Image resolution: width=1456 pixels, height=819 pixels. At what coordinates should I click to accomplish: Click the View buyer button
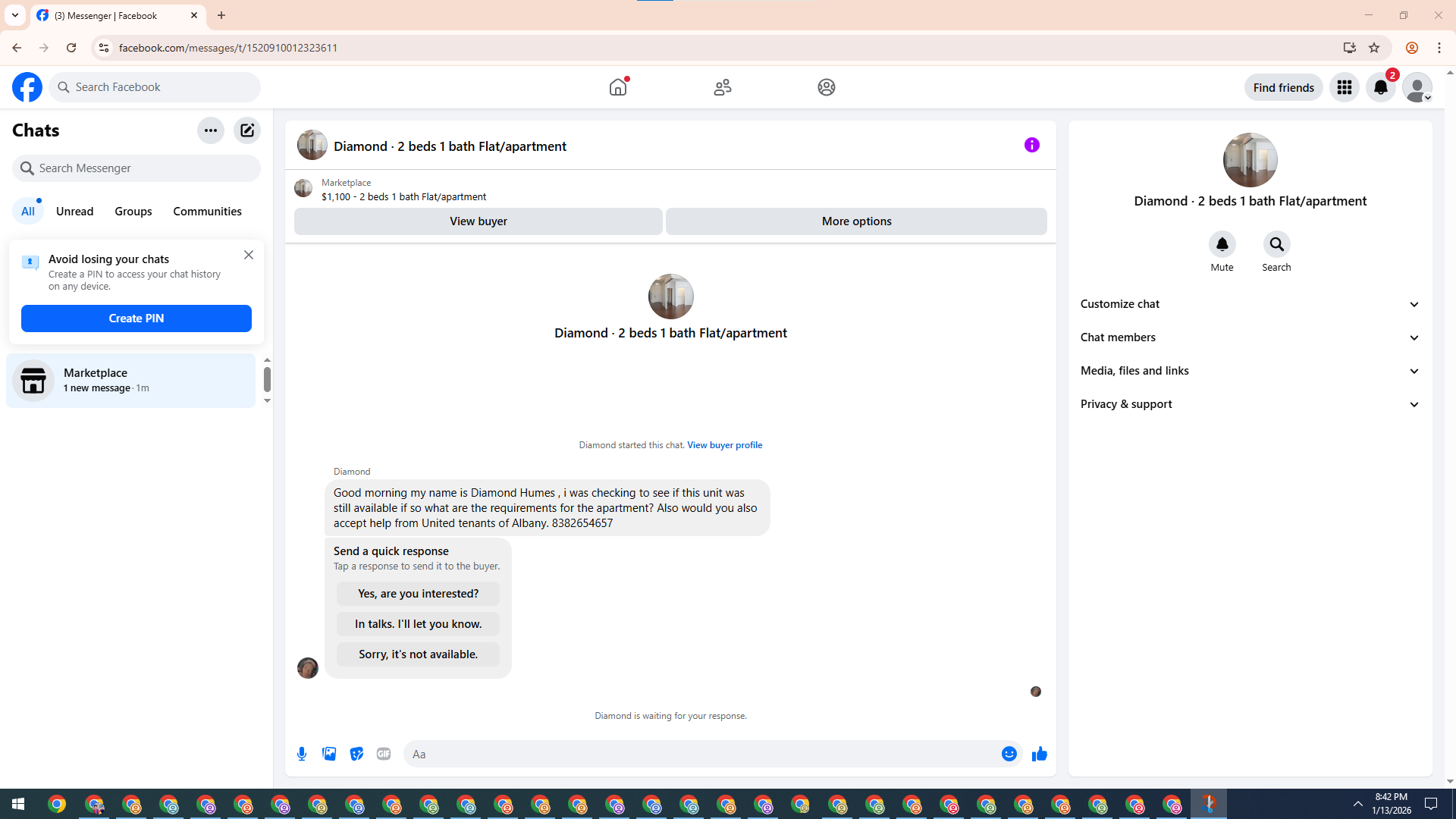[x=478, y=221]
